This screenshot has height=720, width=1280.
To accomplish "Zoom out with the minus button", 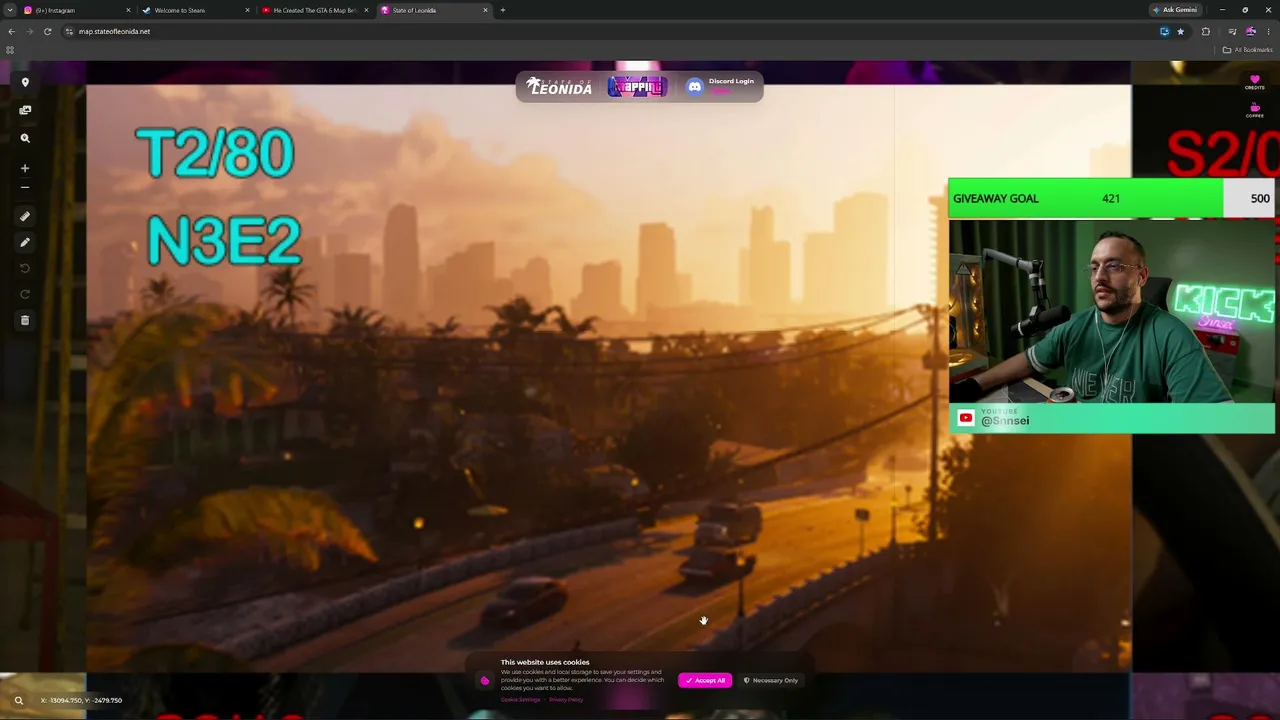I will 25,187.
